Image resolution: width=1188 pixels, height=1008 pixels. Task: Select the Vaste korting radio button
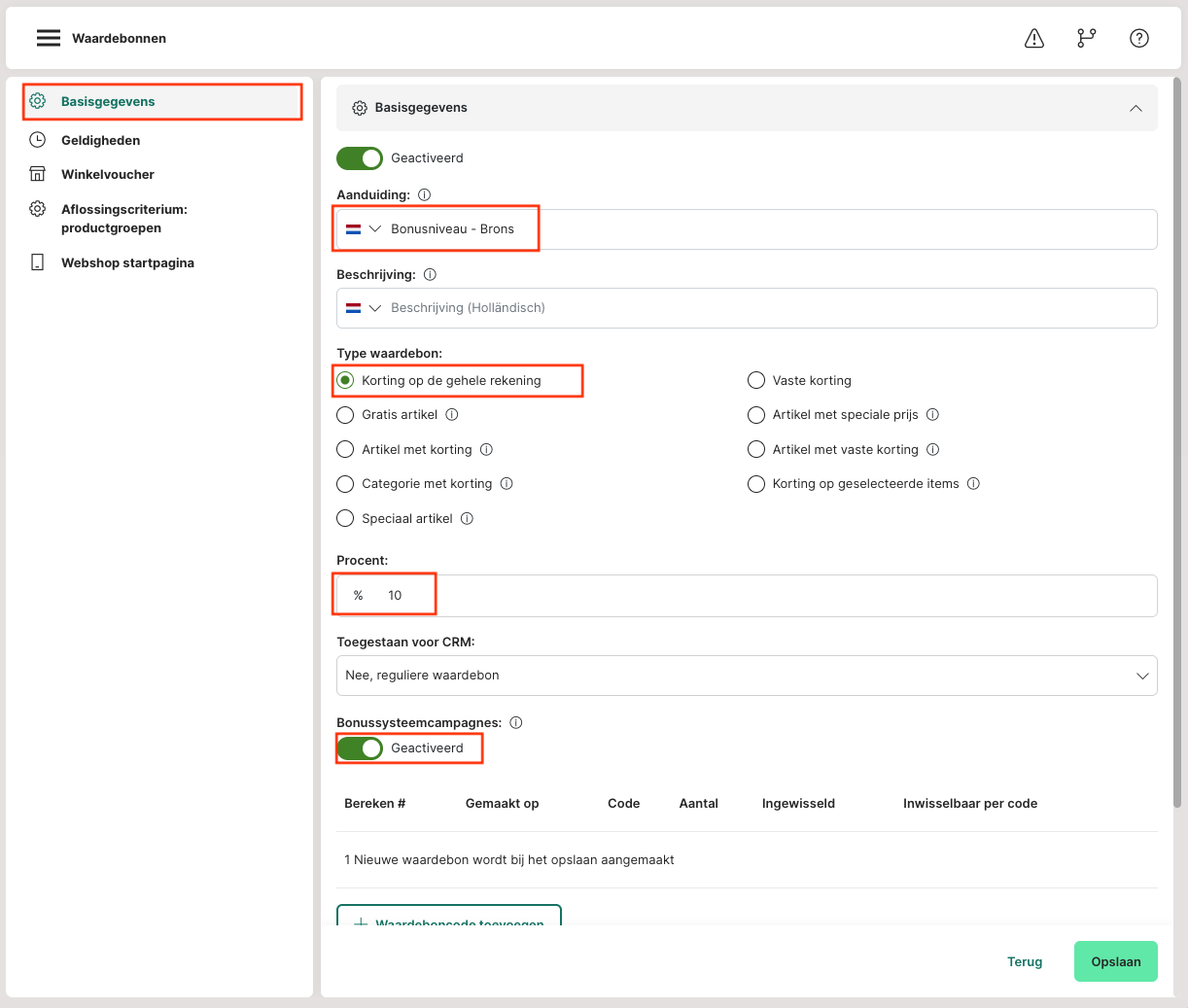point(756,381)
